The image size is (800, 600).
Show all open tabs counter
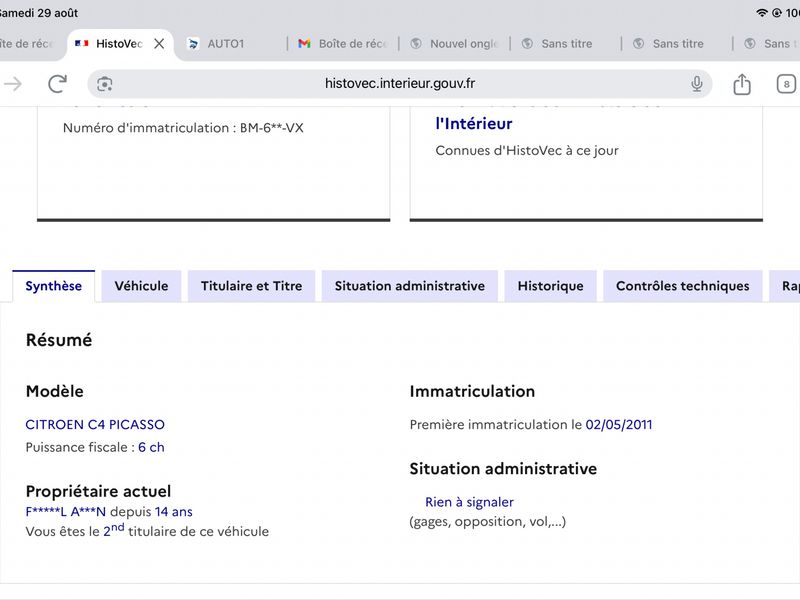[x=786, y=84]
